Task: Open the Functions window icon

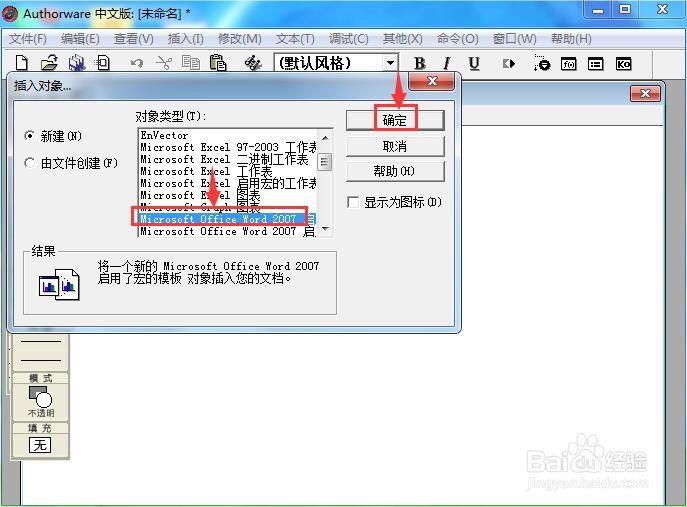Action: click(x=568, y=64)
